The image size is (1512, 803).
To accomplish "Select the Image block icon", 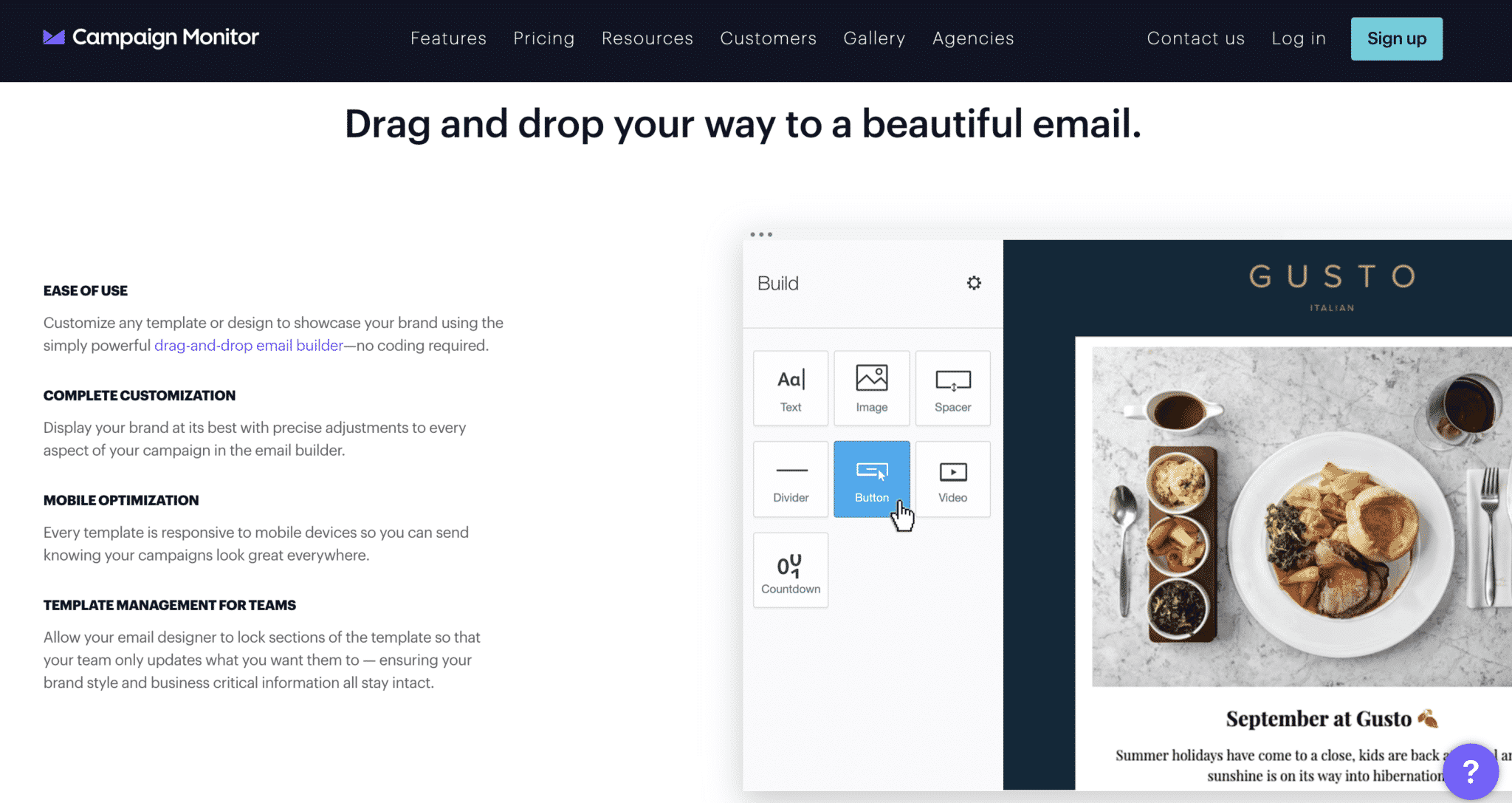I will pos(872,389).
